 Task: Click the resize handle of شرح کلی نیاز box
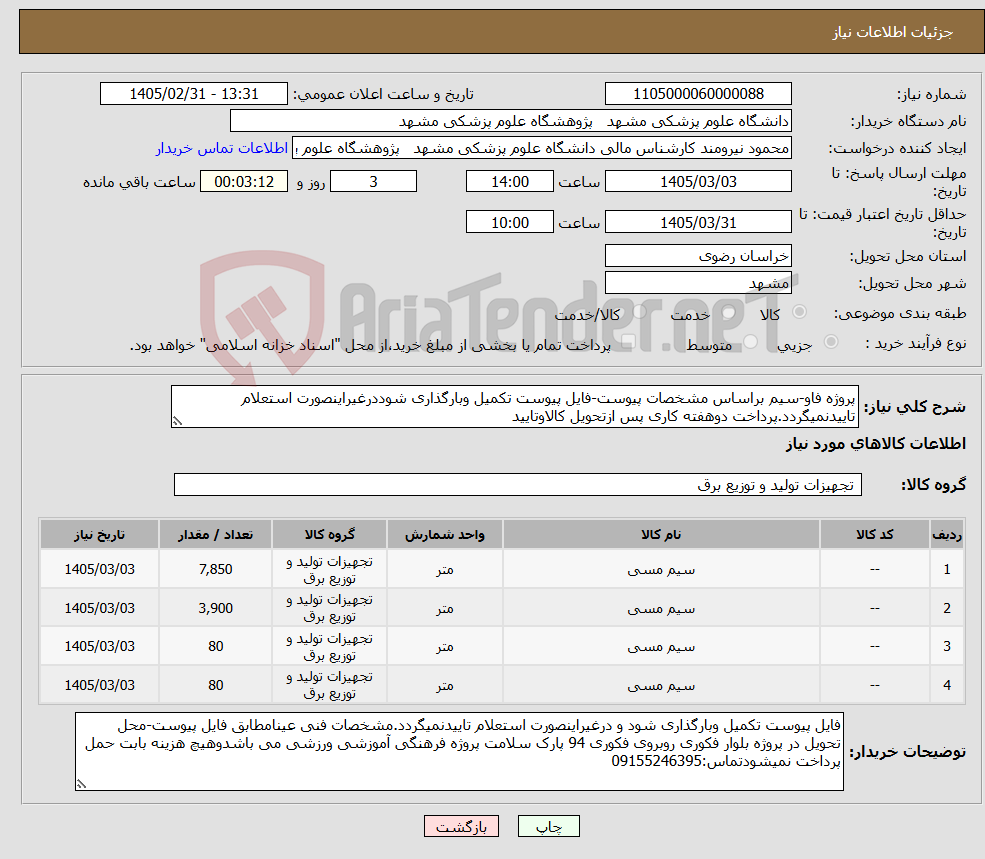[177, 421]
